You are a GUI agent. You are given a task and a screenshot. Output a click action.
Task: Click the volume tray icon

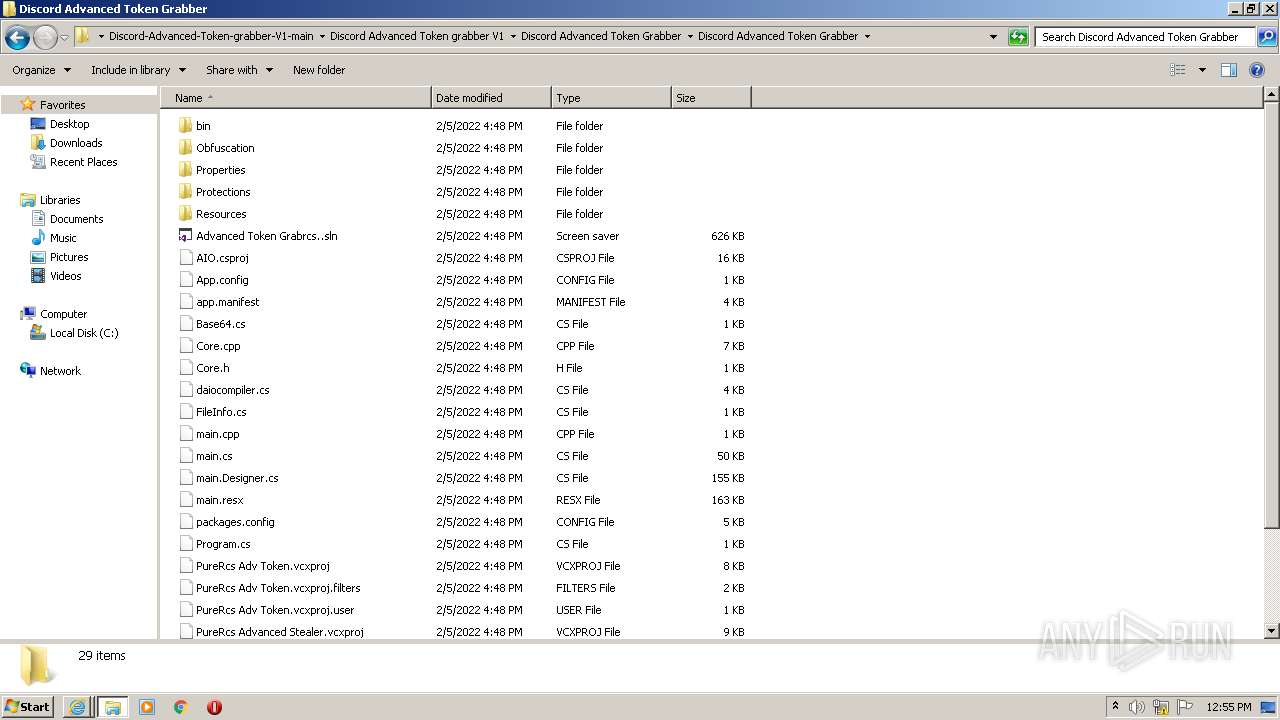pos(1138,707)
